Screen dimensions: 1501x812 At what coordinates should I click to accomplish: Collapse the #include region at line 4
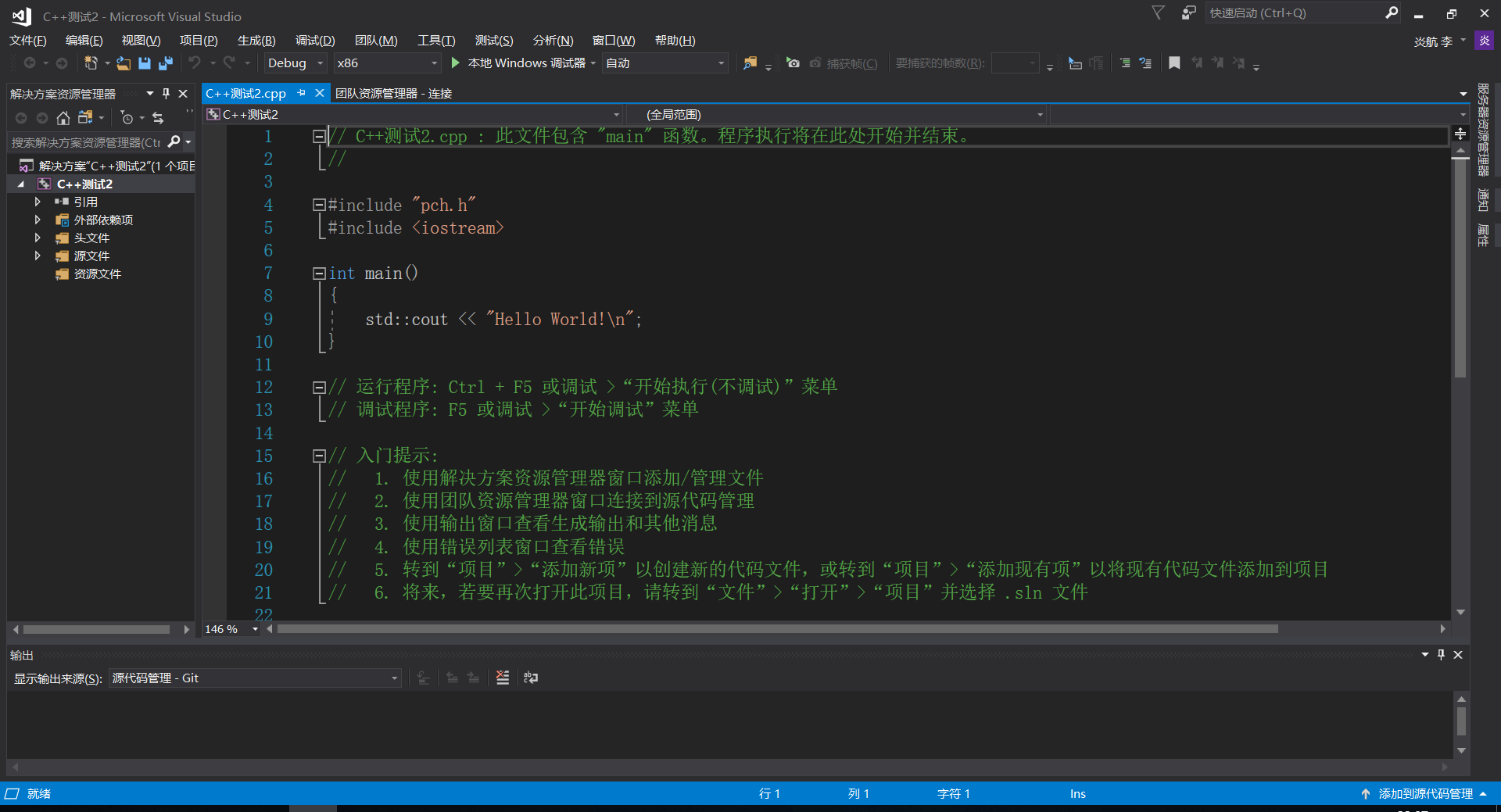(318, 205)
